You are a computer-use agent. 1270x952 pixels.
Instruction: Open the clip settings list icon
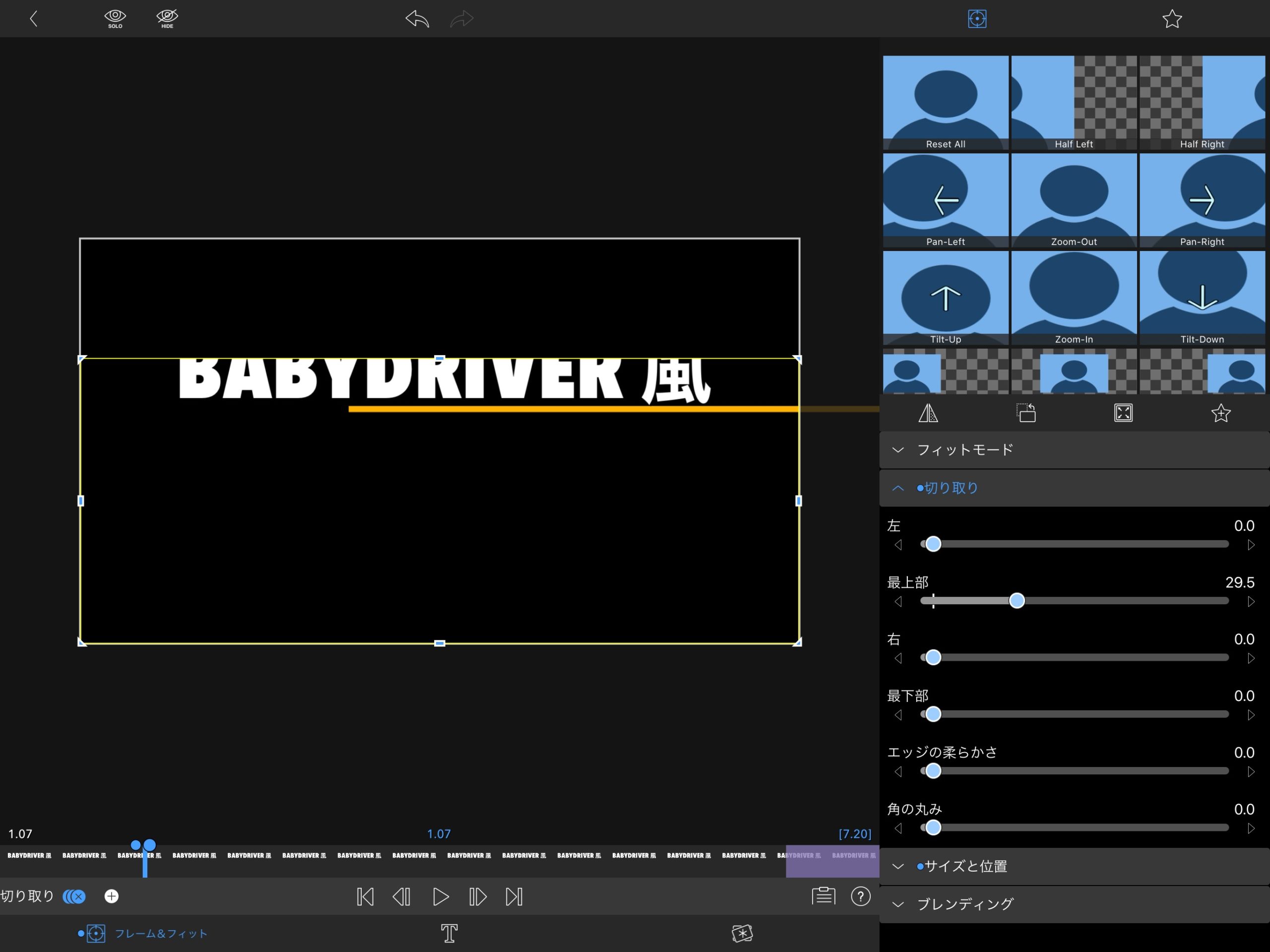(824, 896)
